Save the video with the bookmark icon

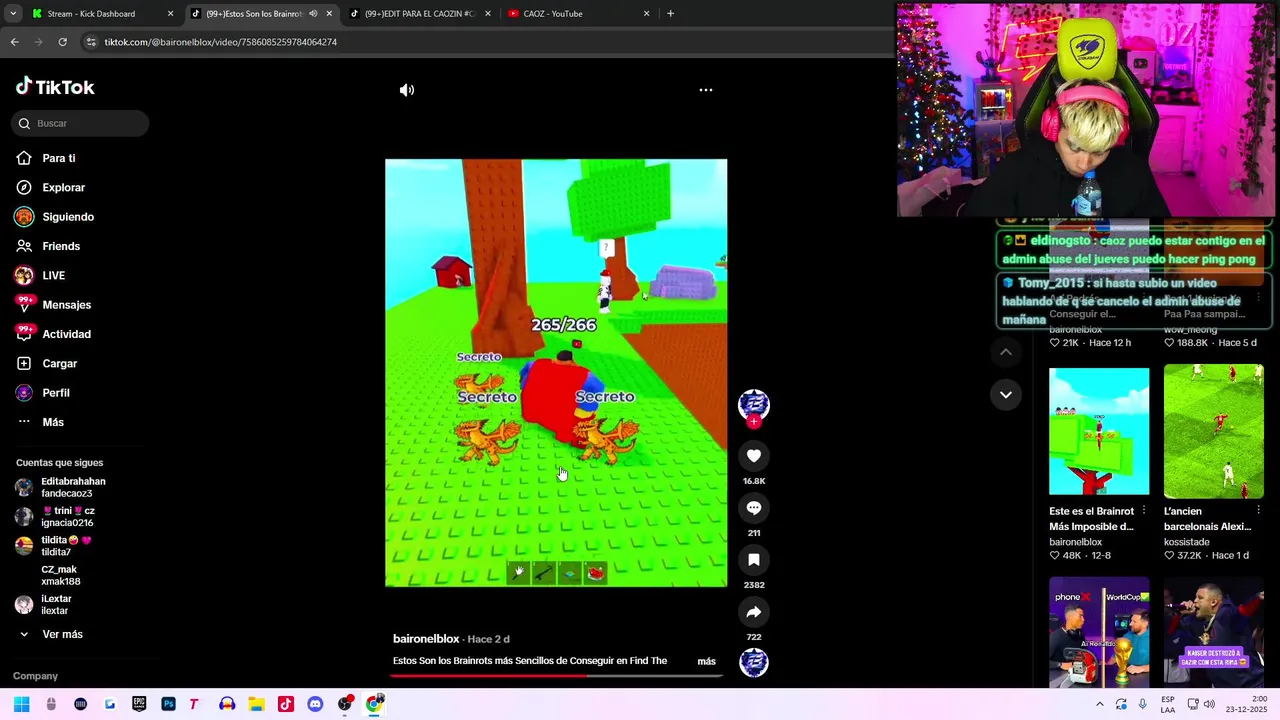tap(754, 560)
